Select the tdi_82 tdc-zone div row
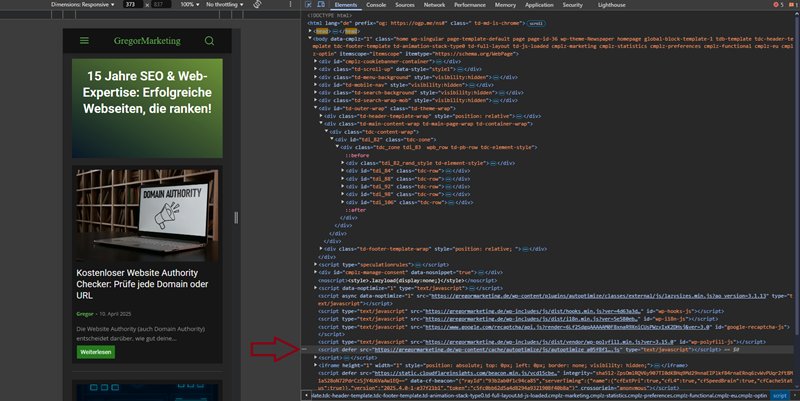The height and width of the screenshot is (401, 800). point(386,139)
